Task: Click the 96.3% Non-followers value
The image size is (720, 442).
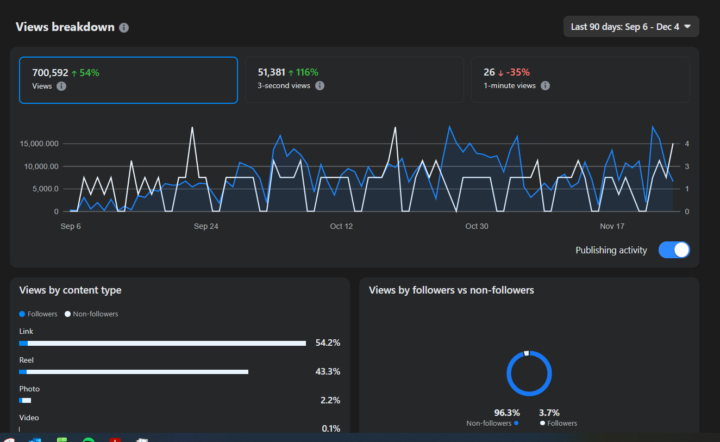Action: (x=507, y=413)
